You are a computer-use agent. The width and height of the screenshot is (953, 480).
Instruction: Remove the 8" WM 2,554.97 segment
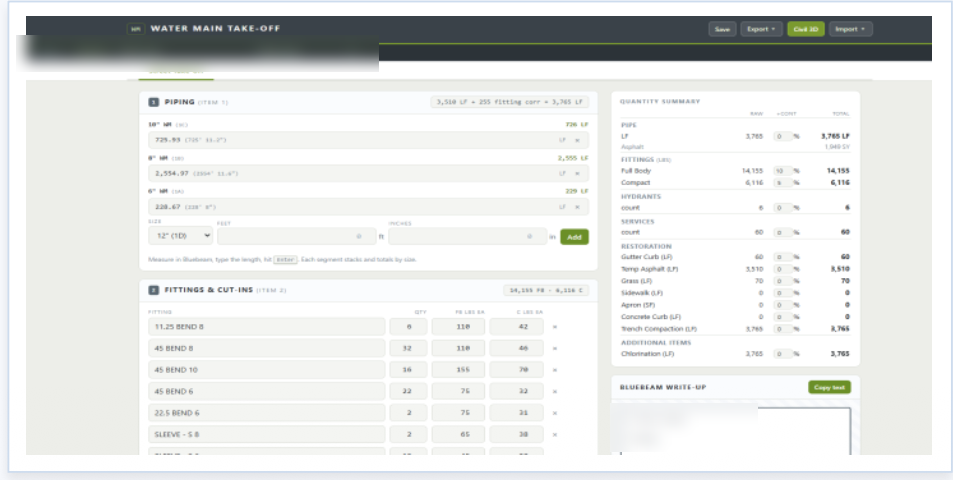(x=577, y=174)
